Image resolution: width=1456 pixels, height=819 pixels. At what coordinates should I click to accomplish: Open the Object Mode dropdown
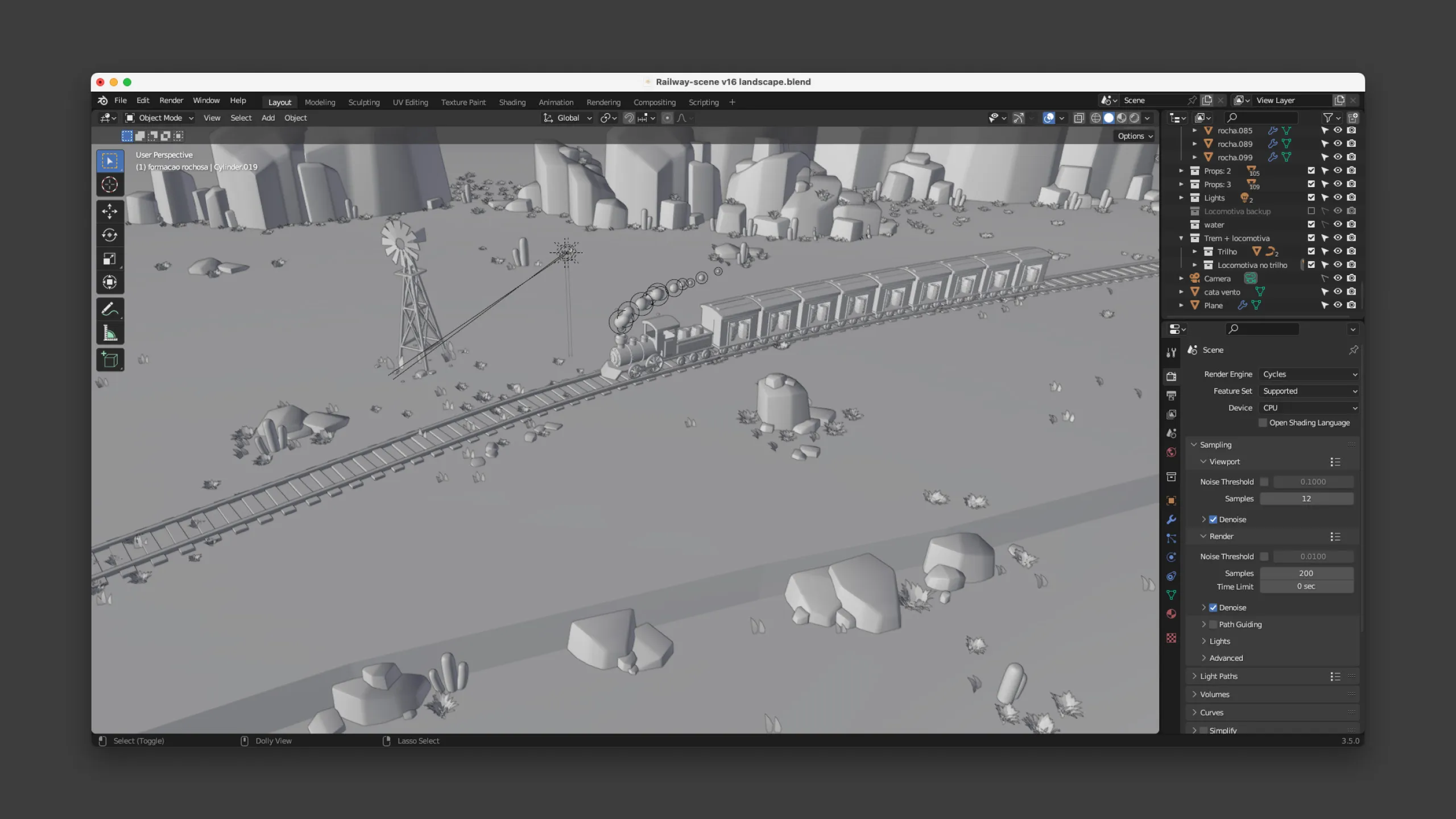[160, 118]
